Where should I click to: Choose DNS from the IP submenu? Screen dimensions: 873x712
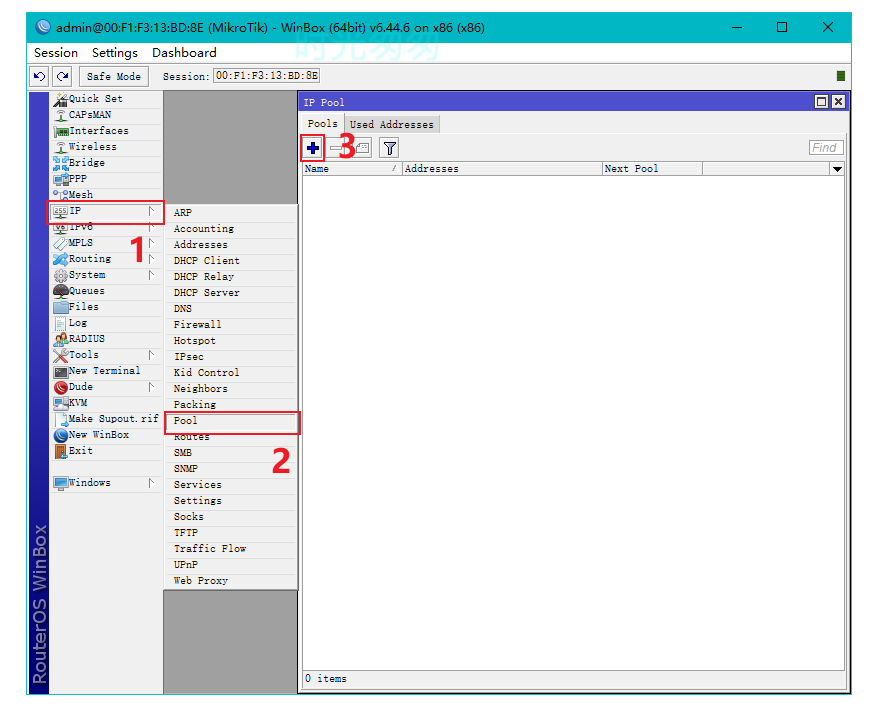click(231, 309)
